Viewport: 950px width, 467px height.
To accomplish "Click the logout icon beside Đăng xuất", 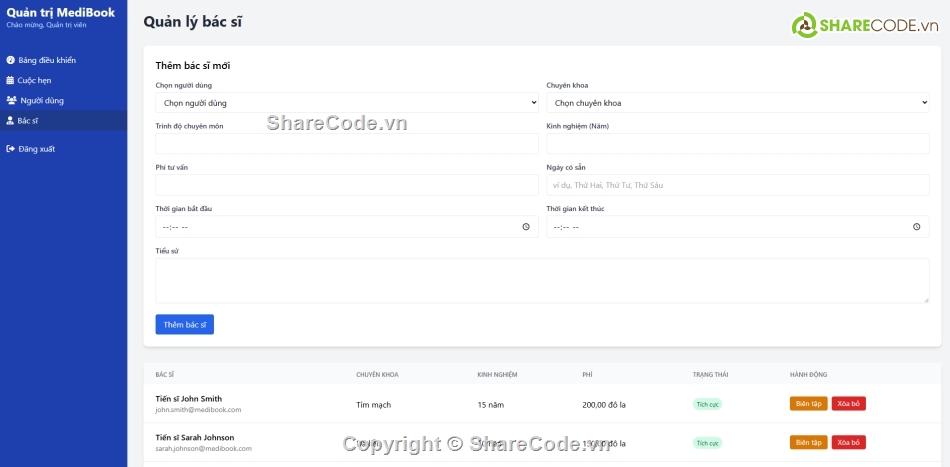I will click(x=10, y=149).
